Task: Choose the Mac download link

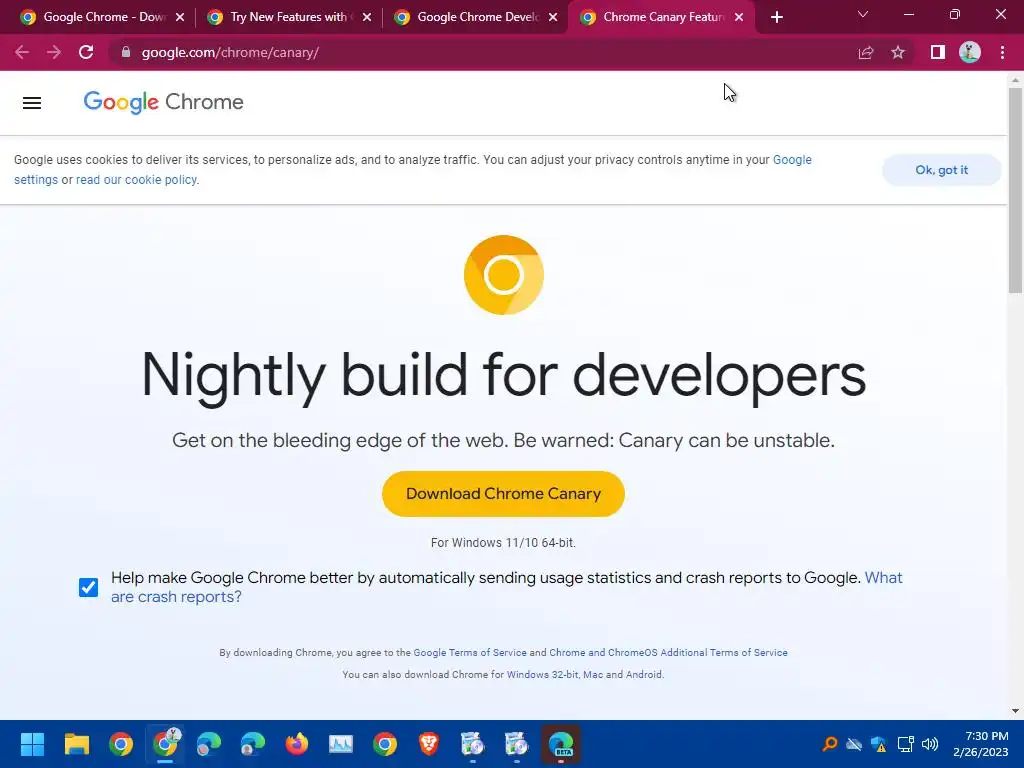Action: point(593,675)
